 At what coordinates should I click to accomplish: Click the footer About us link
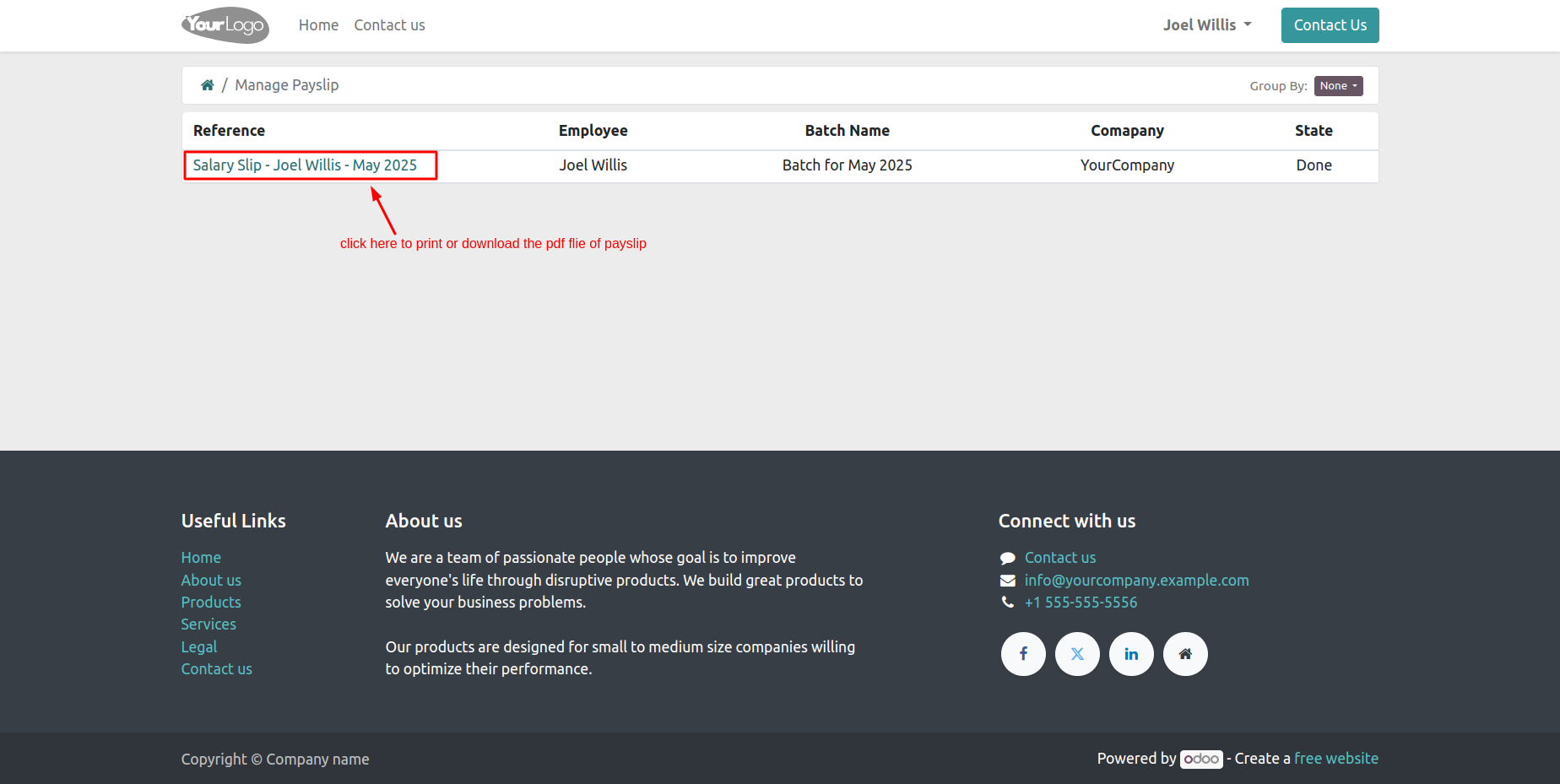[x=211, y=581]
